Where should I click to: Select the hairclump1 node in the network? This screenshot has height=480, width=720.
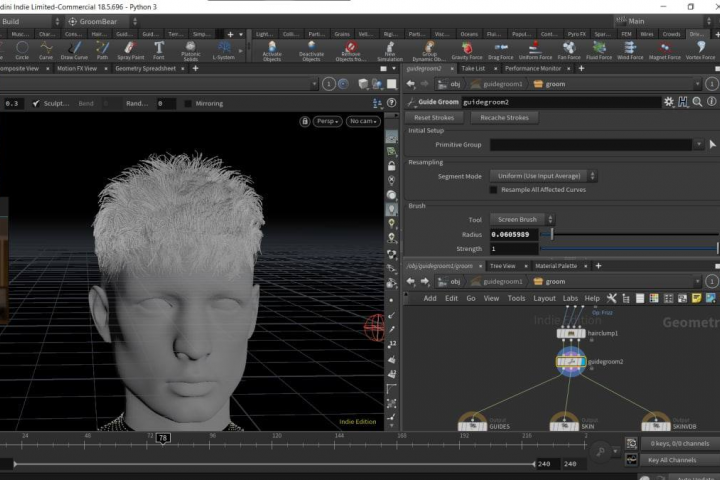pyautogui.click(x=573, y=333)
